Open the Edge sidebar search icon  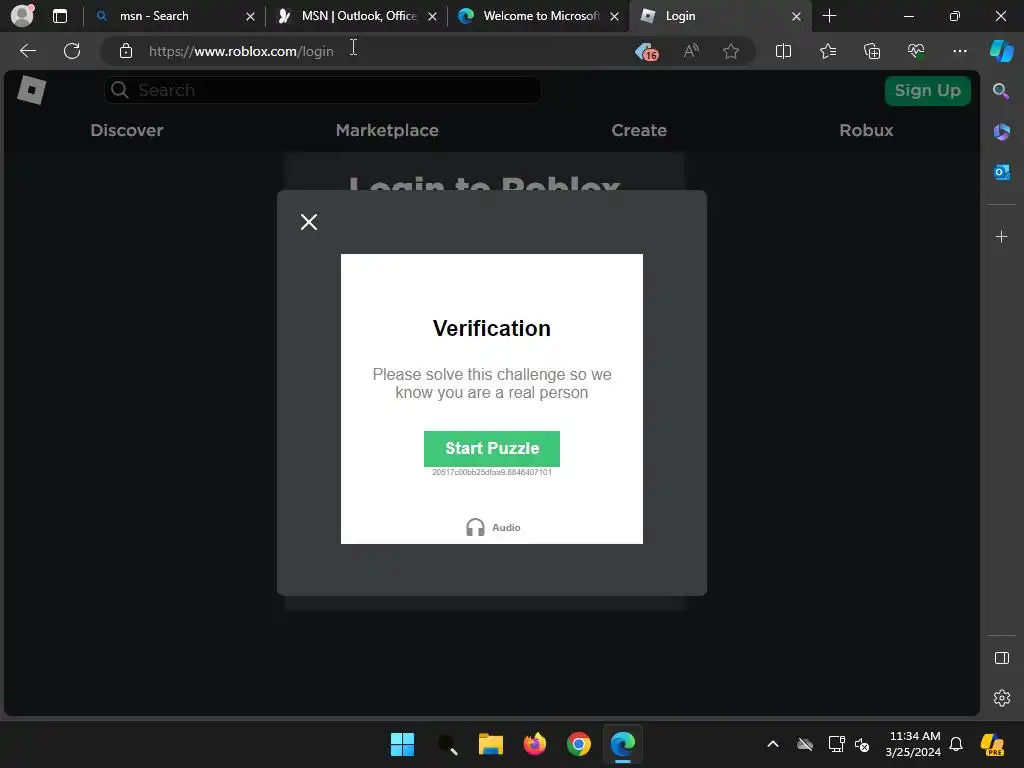click(x=1001, y=91)
